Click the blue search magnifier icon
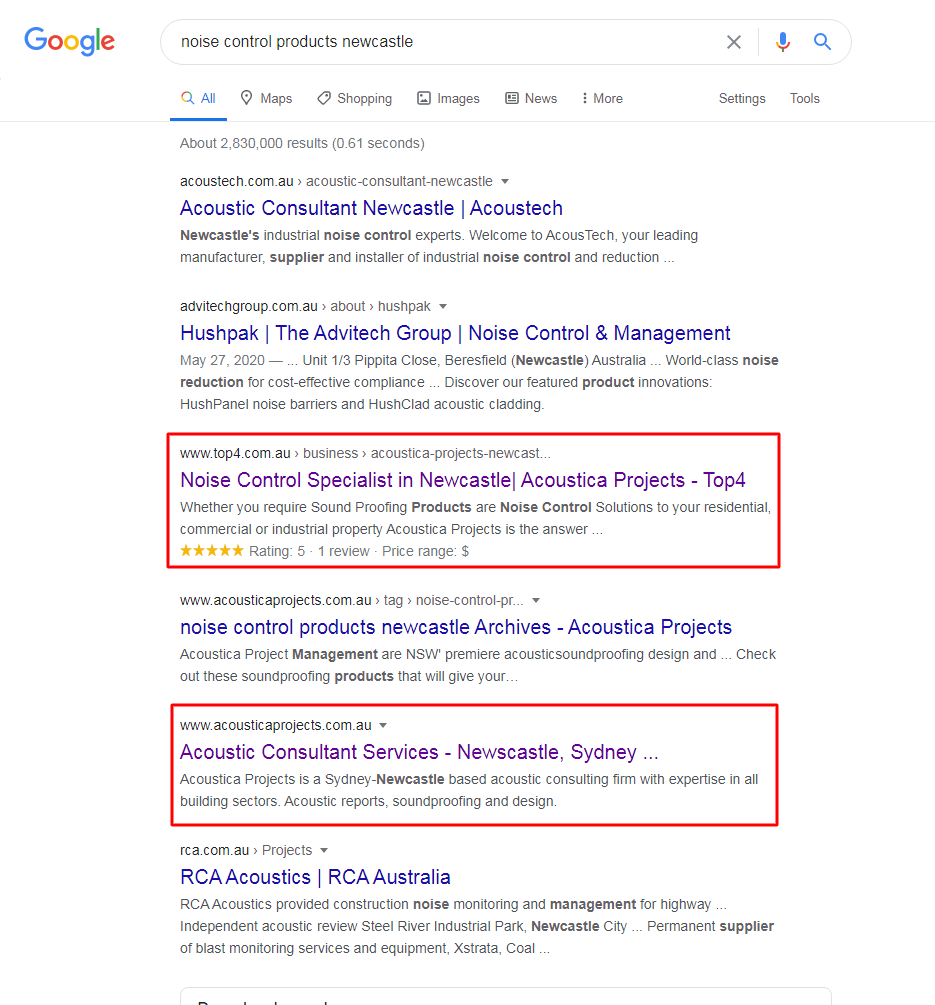The height and width of the screenshot is (1005, 935). point(822,42)
